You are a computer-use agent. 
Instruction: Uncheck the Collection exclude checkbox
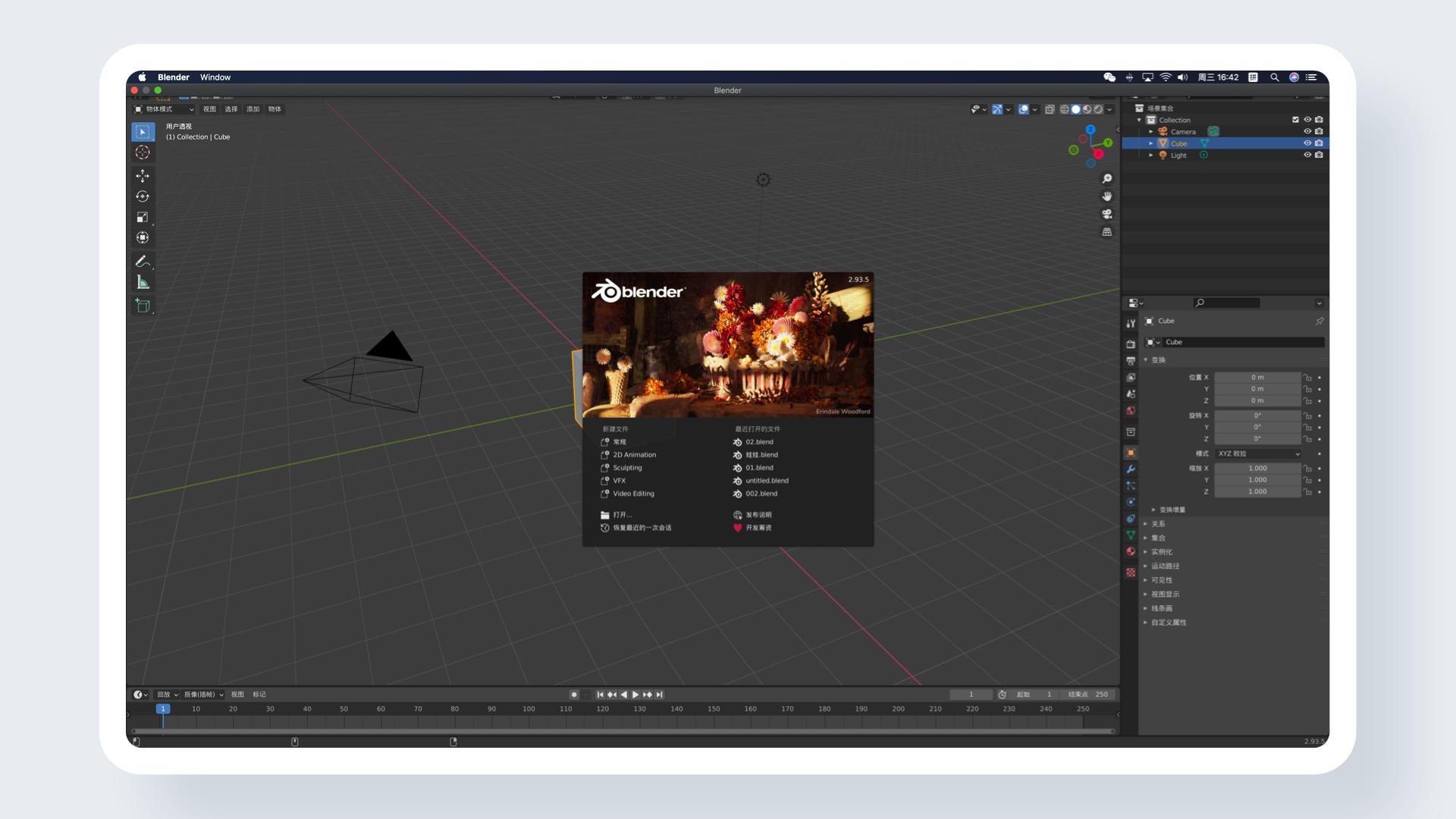(x=1295, y=120)
